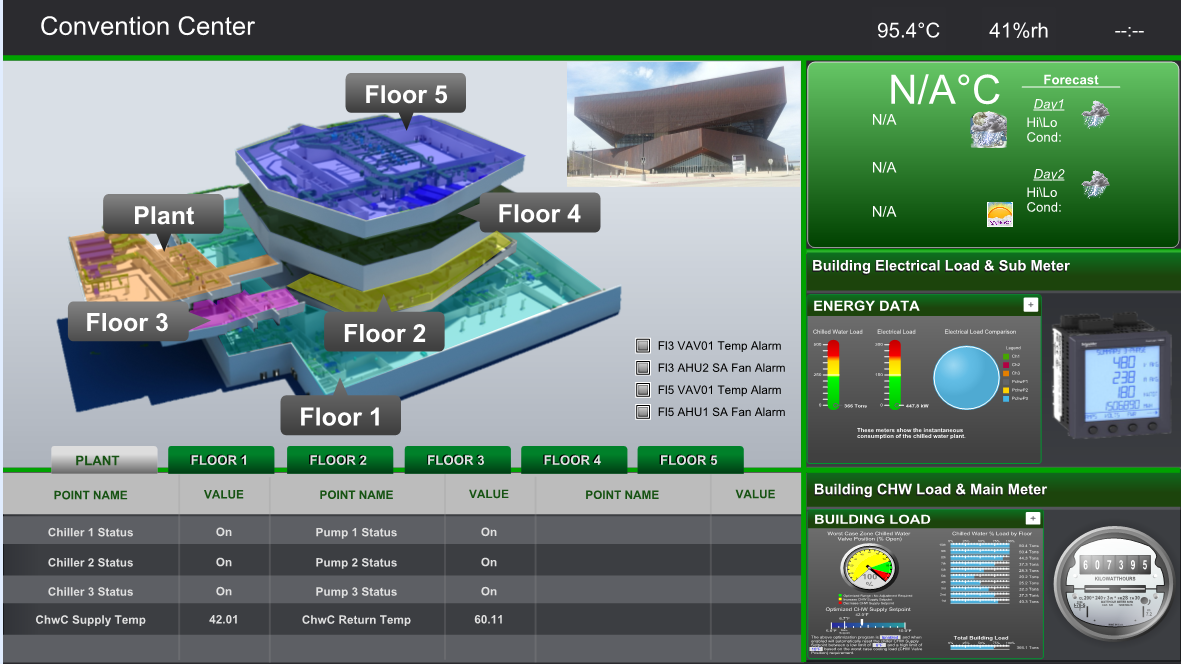The width and height of the screenshot is (1181, 664).
Task: Toggle Fl3 VAV01 Temp Alarm checkbox
Action: (643, 346)
